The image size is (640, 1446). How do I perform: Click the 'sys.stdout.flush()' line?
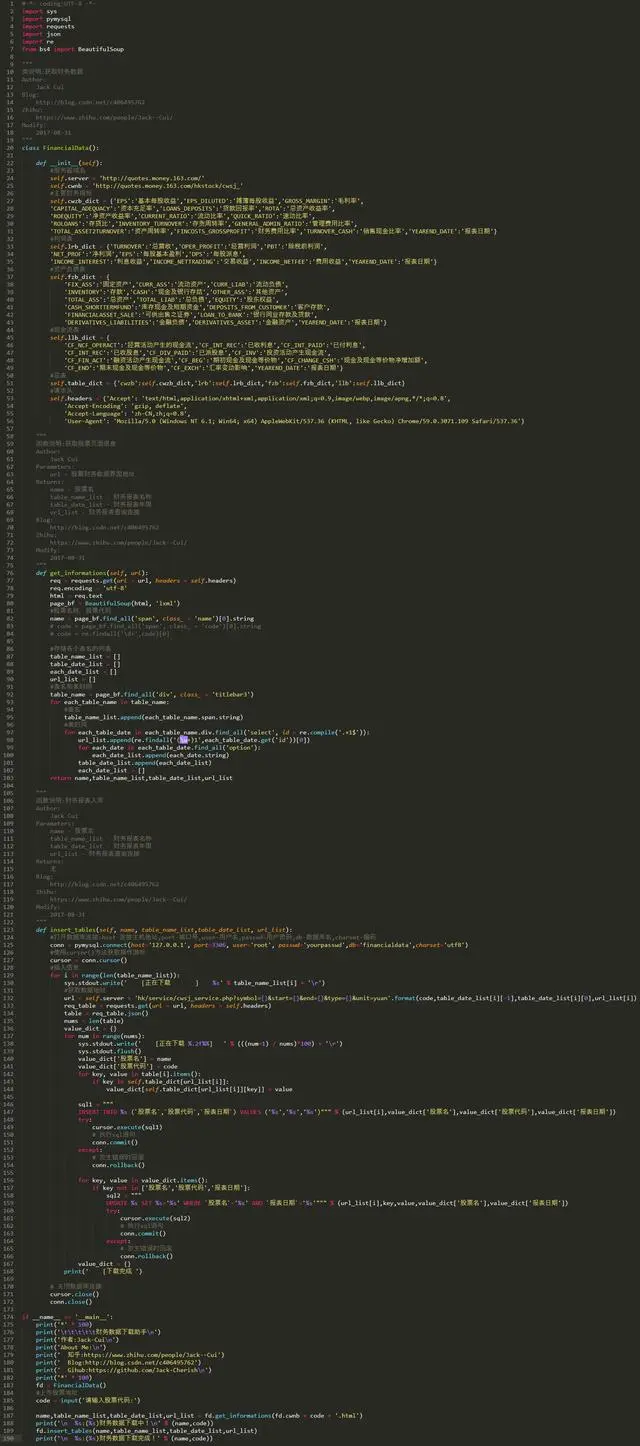coord(110,1051)
